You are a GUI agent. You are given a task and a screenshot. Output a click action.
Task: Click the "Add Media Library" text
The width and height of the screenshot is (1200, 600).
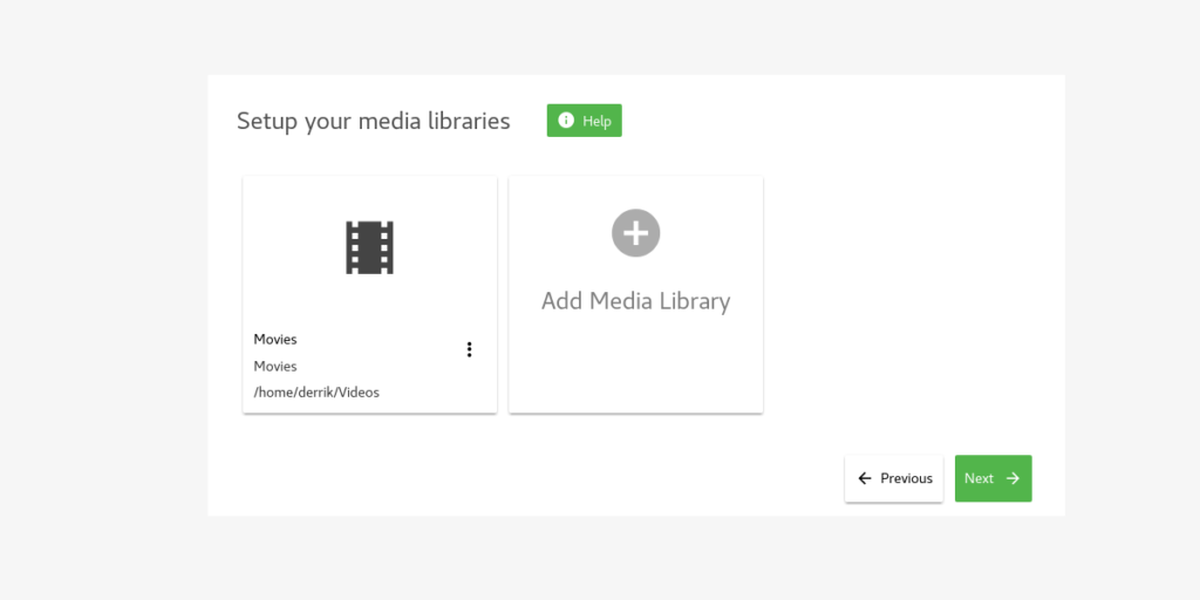tap(636, 301)
